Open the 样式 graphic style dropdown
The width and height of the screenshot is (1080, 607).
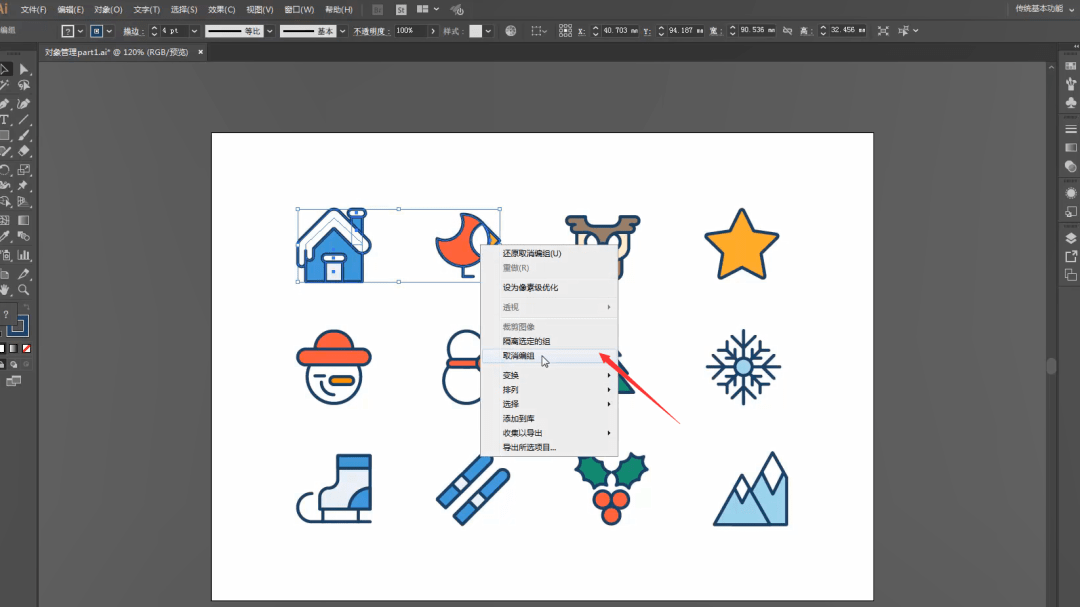click(x=488, y=31)
